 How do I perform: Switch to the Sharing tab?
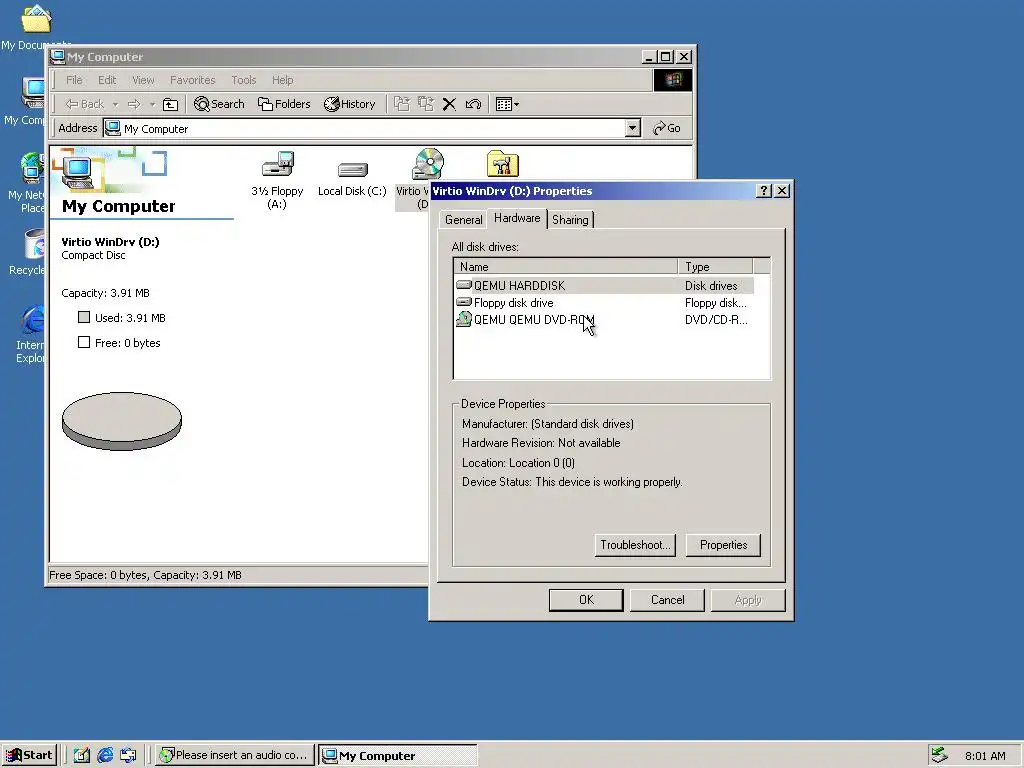(x=570, y=219)
